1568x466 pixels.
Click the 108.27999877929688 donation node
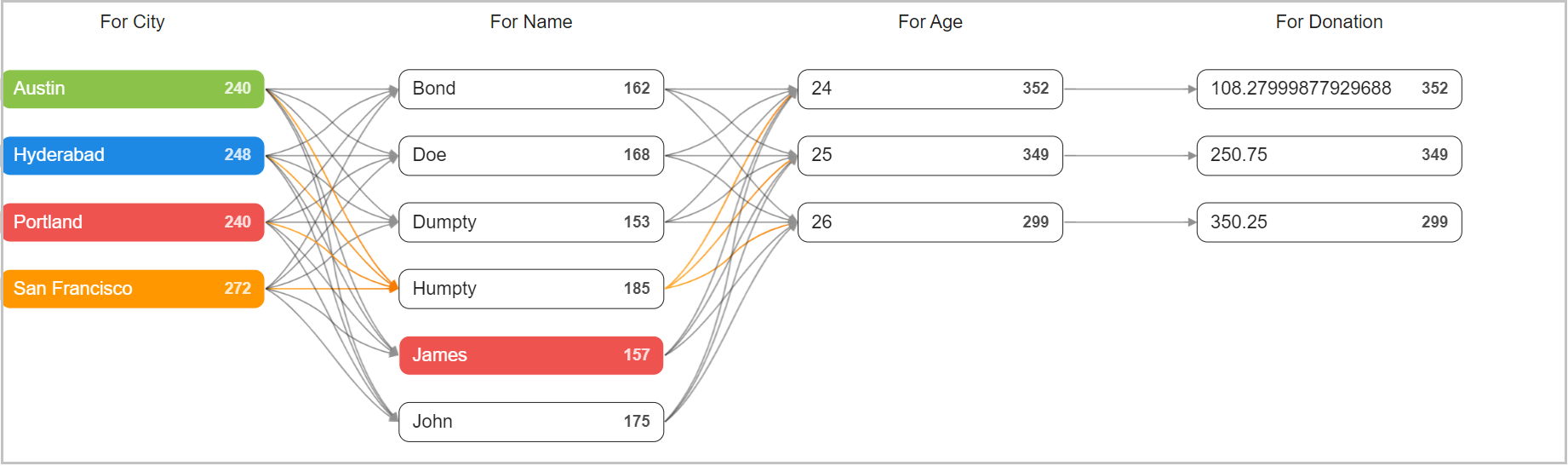pos(1328,89)
